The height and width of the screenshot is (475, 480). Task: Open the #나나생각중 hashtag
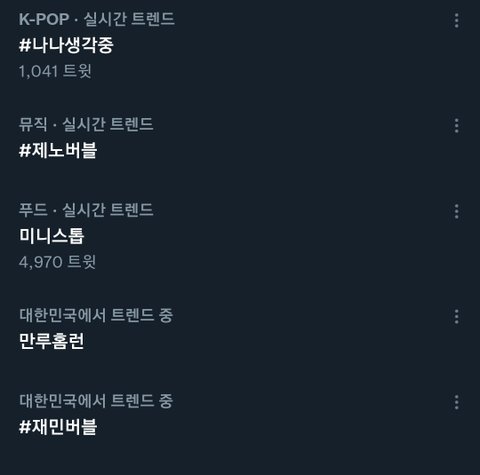click(66, 45)
